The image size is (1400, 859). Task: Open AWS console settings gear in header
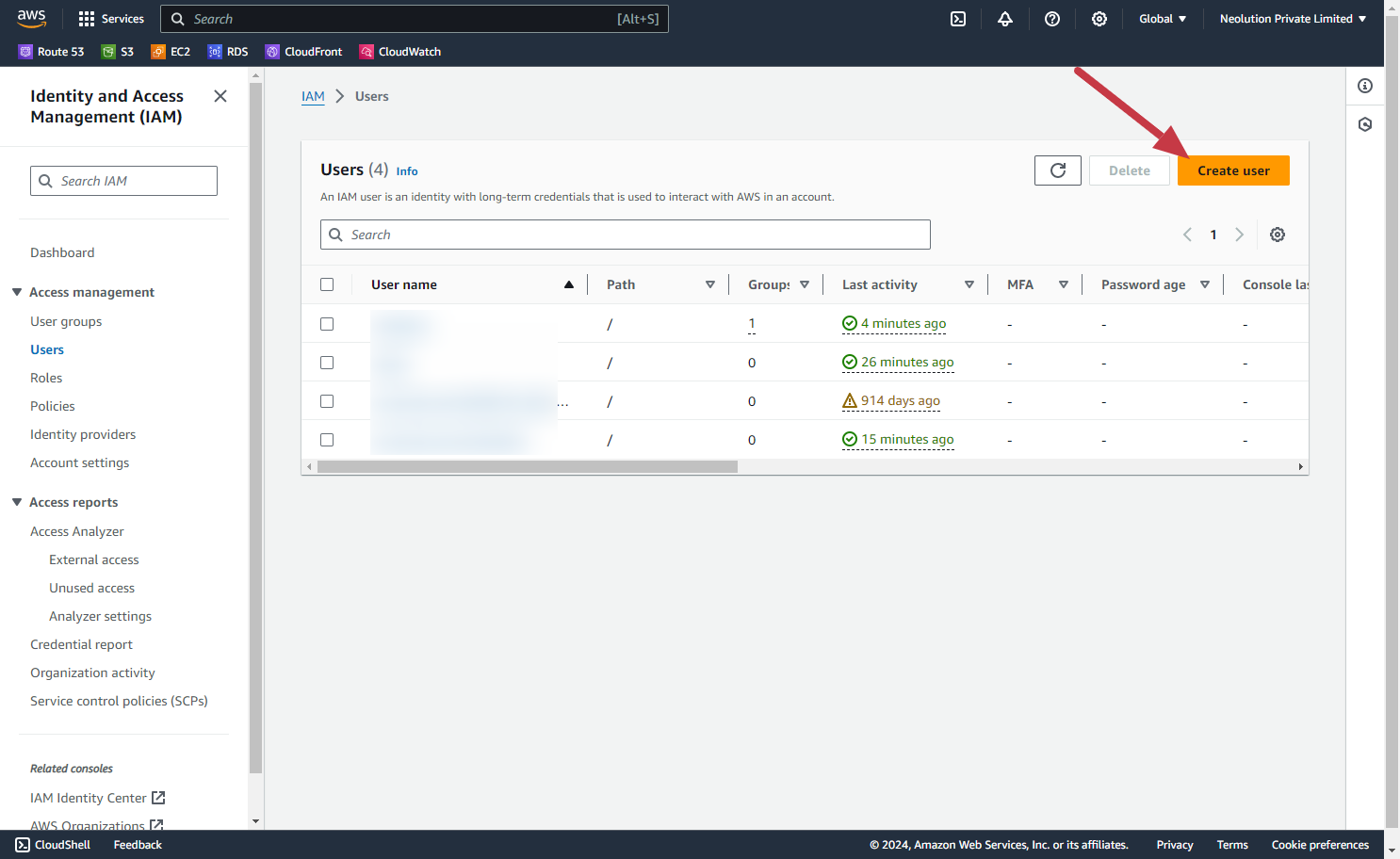point(1099,19)
